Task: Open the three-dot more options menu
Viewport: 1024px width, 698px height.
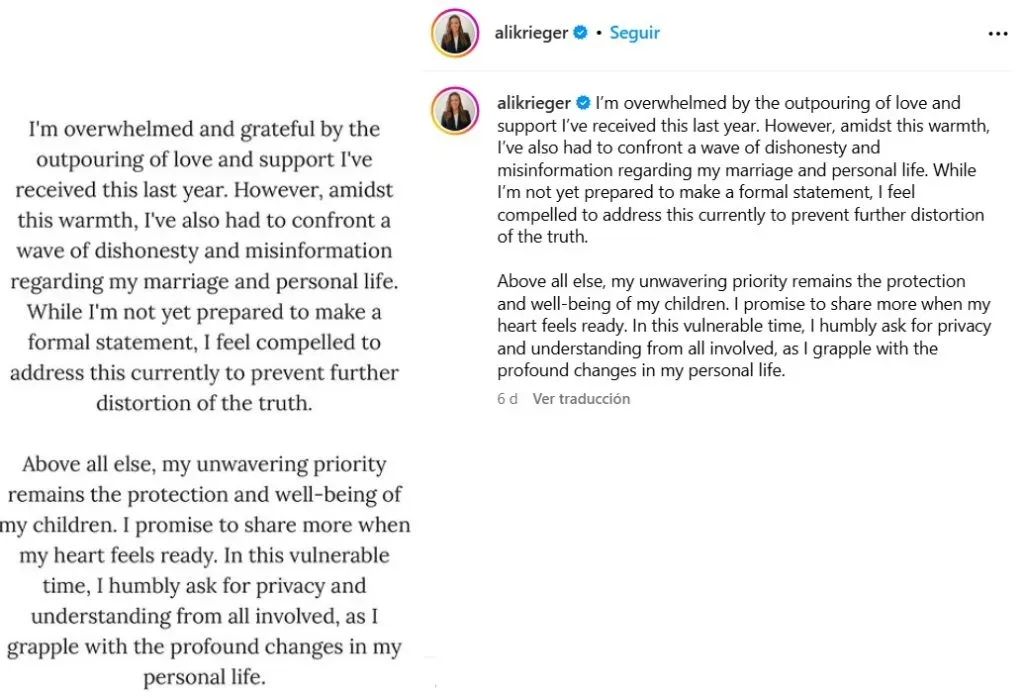Action: point(997,33)
